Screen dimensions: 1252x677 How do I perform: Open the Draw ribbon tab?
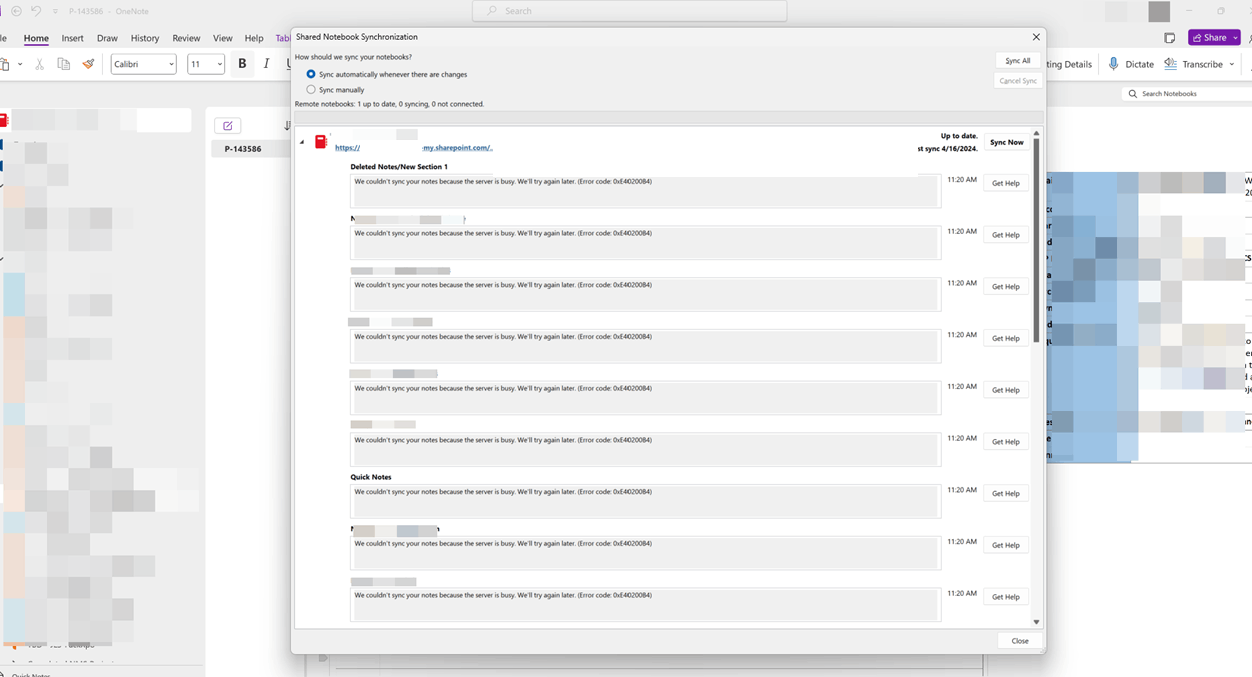(x=107, y=38)
